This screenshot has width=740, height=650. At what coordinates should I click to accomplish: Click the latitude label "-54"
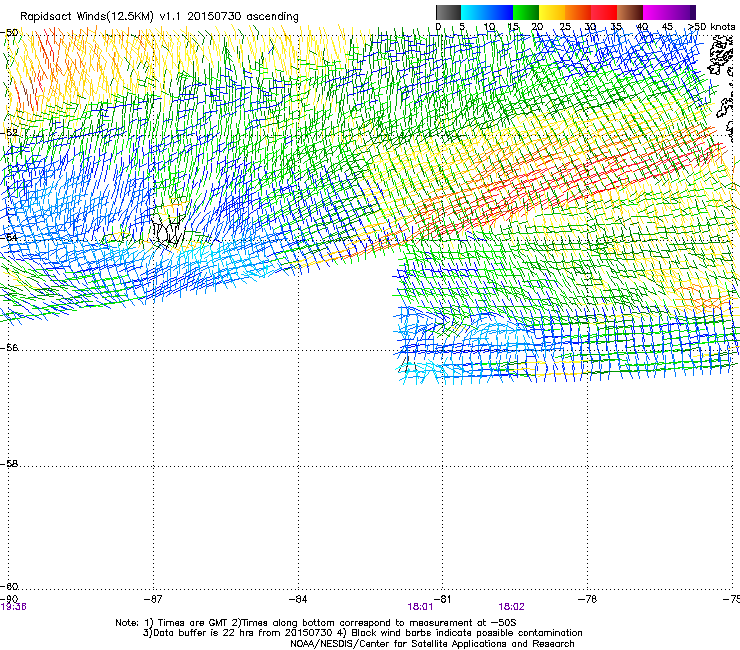tap(9, 237)
